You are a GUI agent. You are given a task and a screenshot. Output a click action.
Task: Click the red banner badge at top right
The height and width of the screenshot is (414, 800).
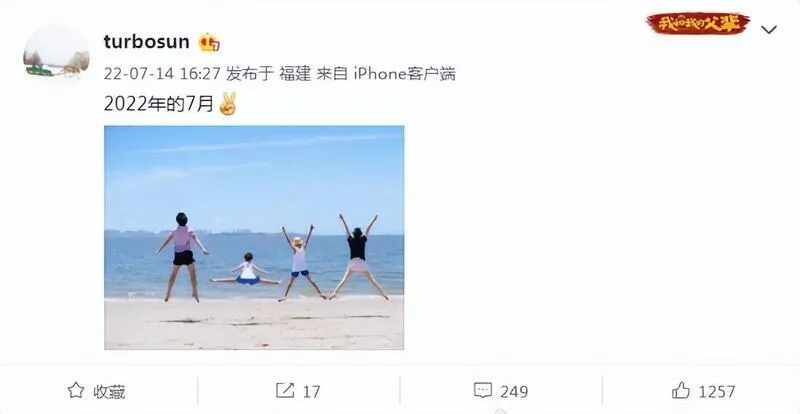pyautogui.click(x=698, y=23)
